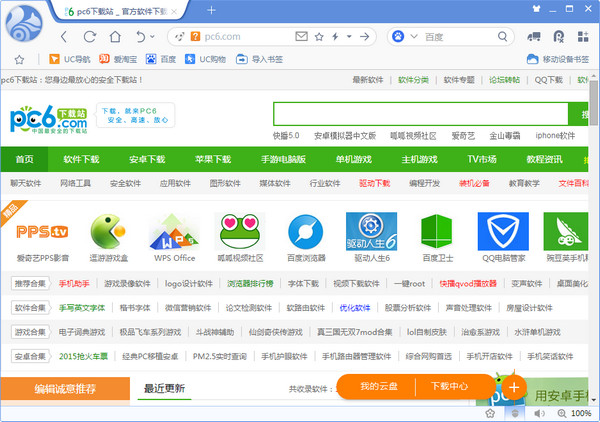Open the UC购物 bookmark
Viewport: 600px width, 422px height.
click(x=205, y=59)
